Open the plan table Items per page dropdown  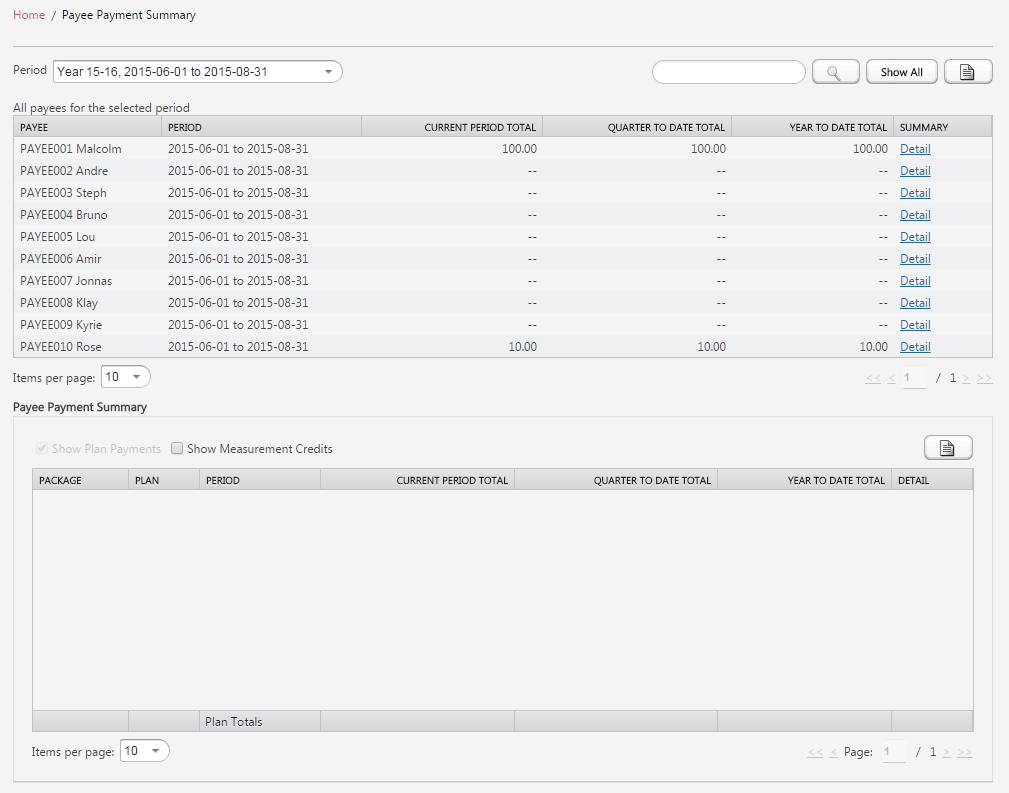[145, 751]
